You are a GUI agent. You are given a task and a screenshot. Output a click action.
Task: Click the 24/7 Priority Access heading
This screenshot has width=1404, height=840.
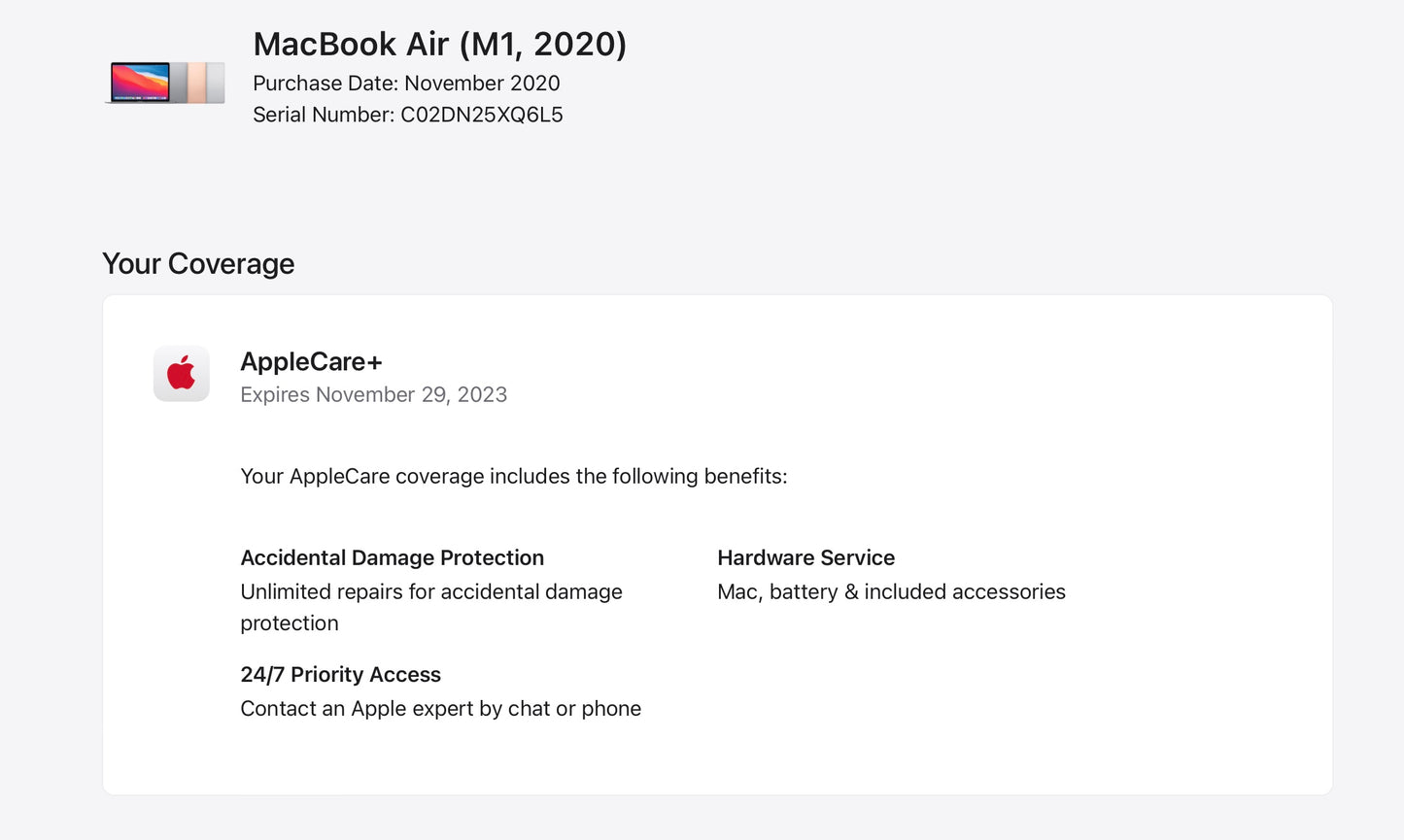click(340, 674)
